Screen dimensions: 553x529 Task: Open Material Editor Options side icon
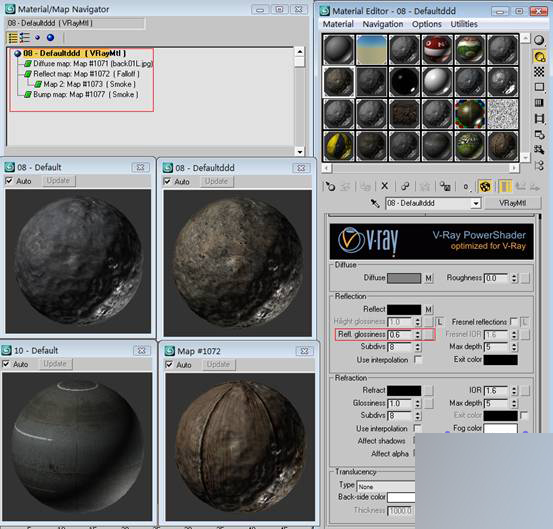539,134
